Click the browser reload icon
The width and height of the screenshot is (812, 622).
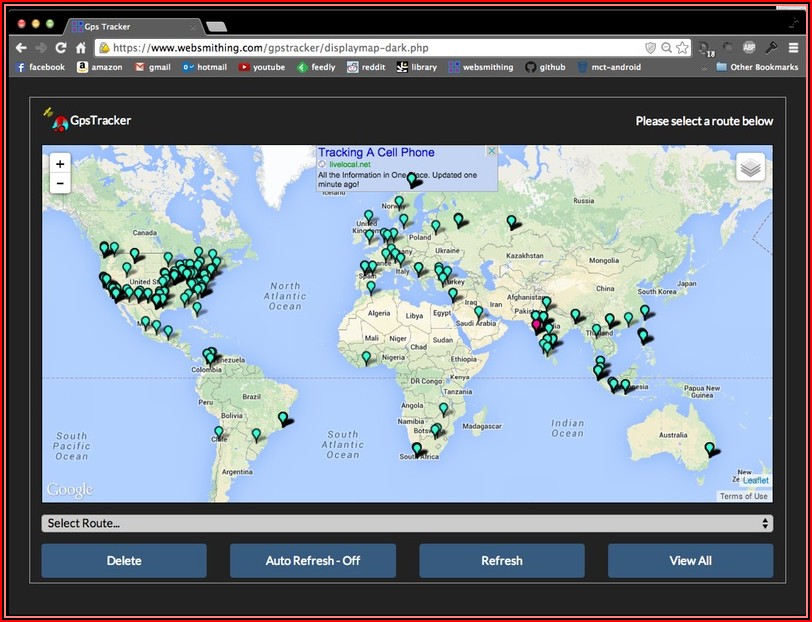(x=61, y=48)
